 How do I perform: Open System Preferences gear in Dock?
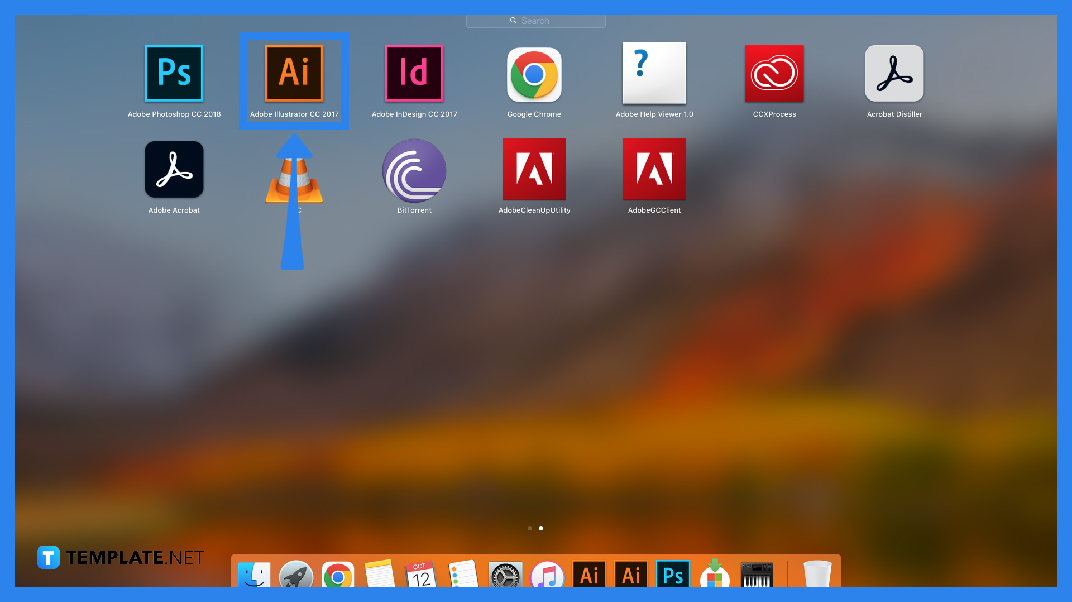[505, 575]
